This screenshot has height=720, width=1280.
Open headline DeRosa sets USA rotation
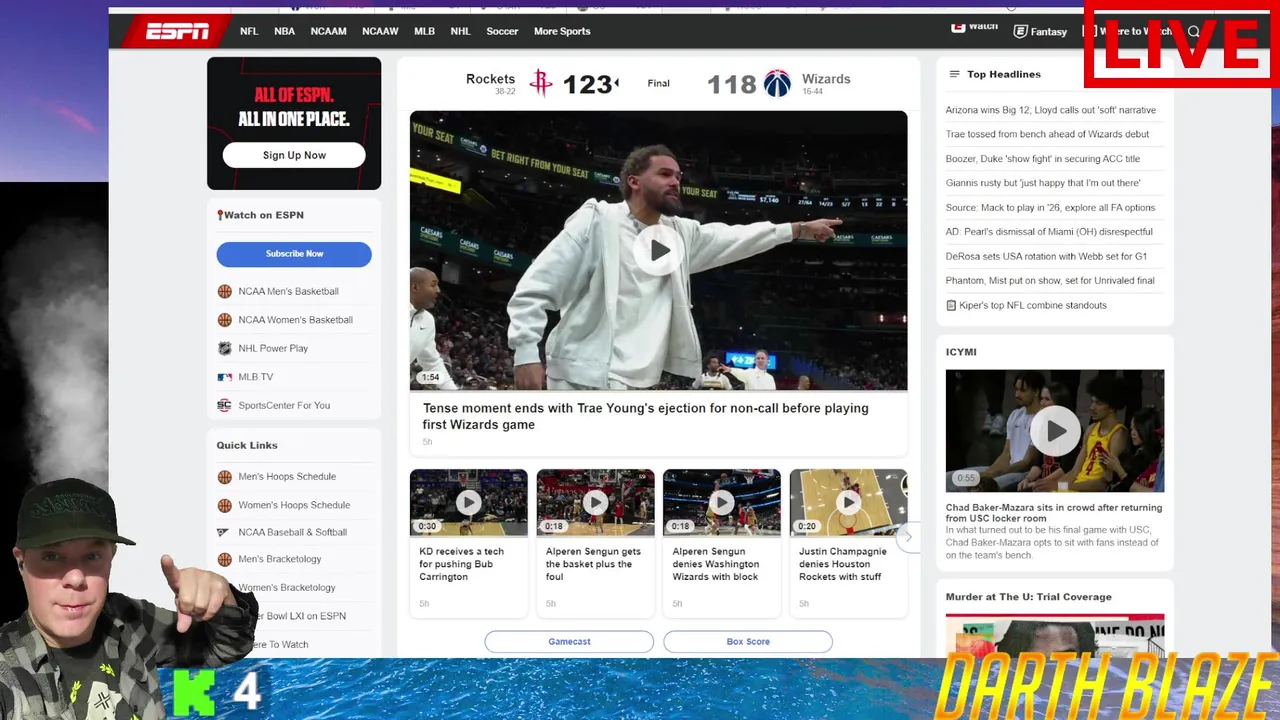point(1046,256)
